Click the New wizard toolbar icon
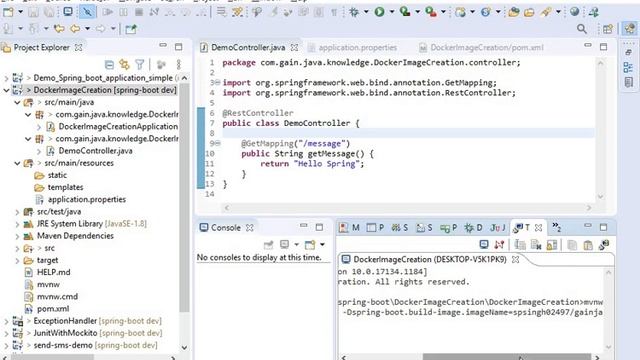Image resolution: width=640 pixels, height=360 pixels. tap(8, 12)
